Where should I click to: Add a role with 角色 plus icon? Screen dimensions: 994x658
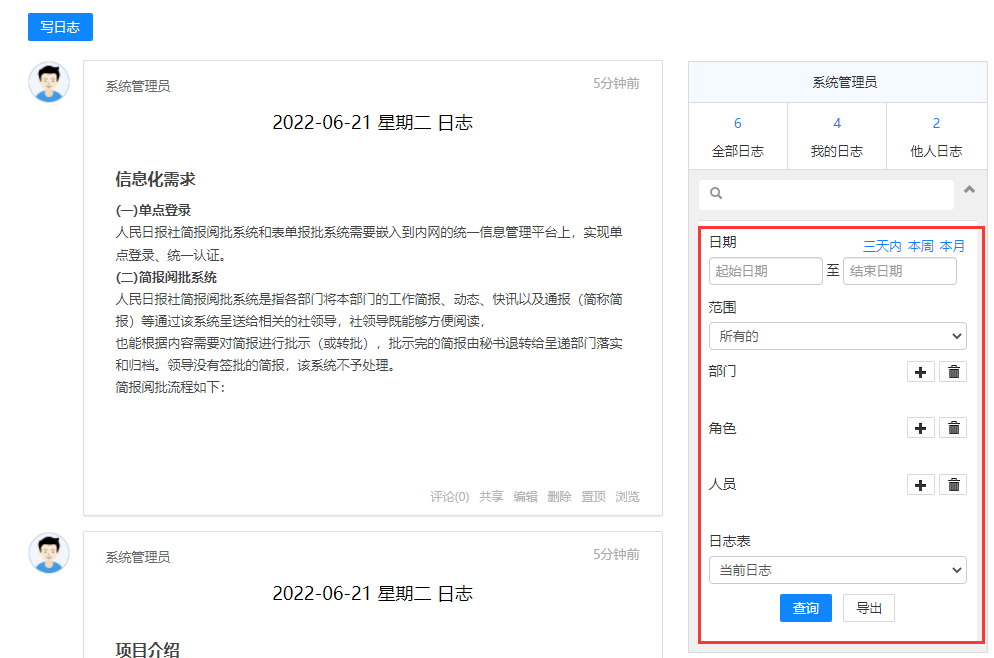point(921,428)
